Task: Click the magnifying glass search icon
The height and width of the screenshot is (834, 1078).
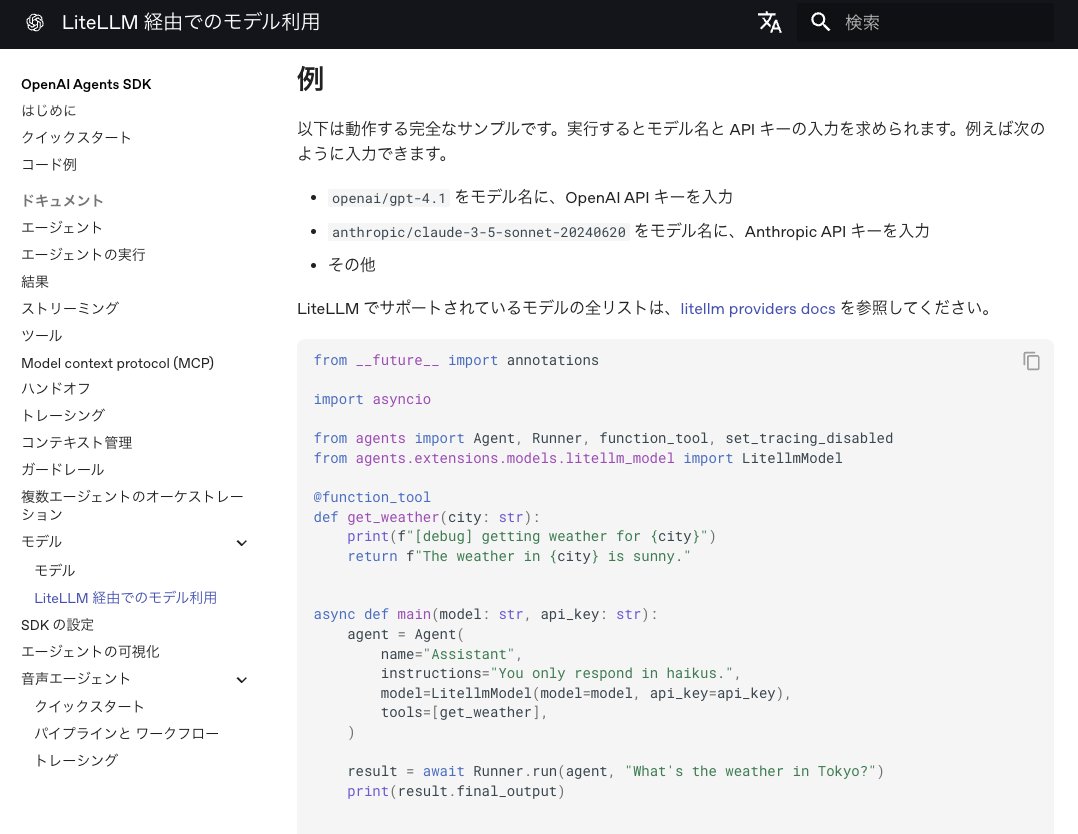Action: [x=820, y=22]
